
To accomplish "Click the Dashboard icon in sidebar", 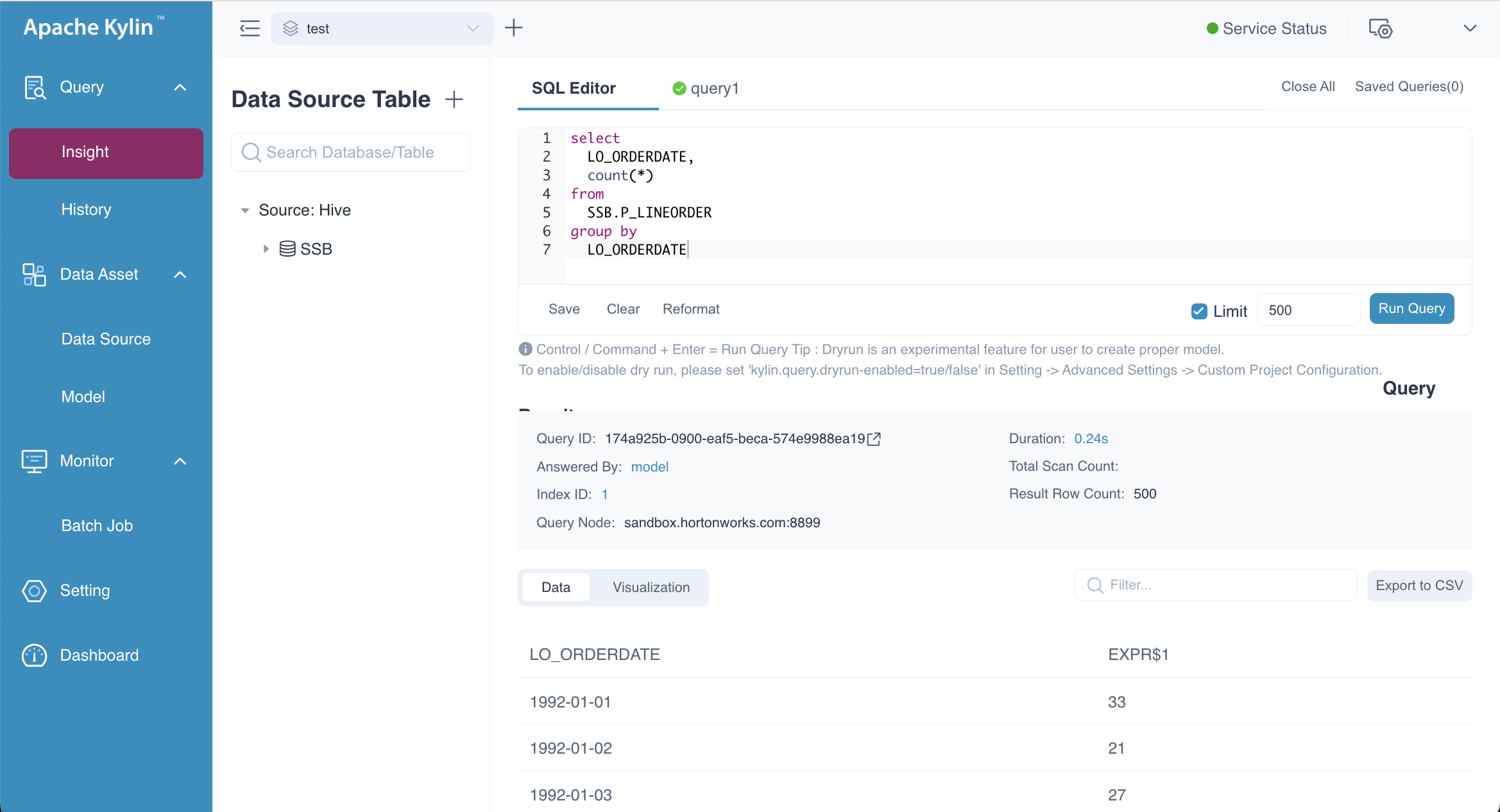I will click(x=33, y=655).
